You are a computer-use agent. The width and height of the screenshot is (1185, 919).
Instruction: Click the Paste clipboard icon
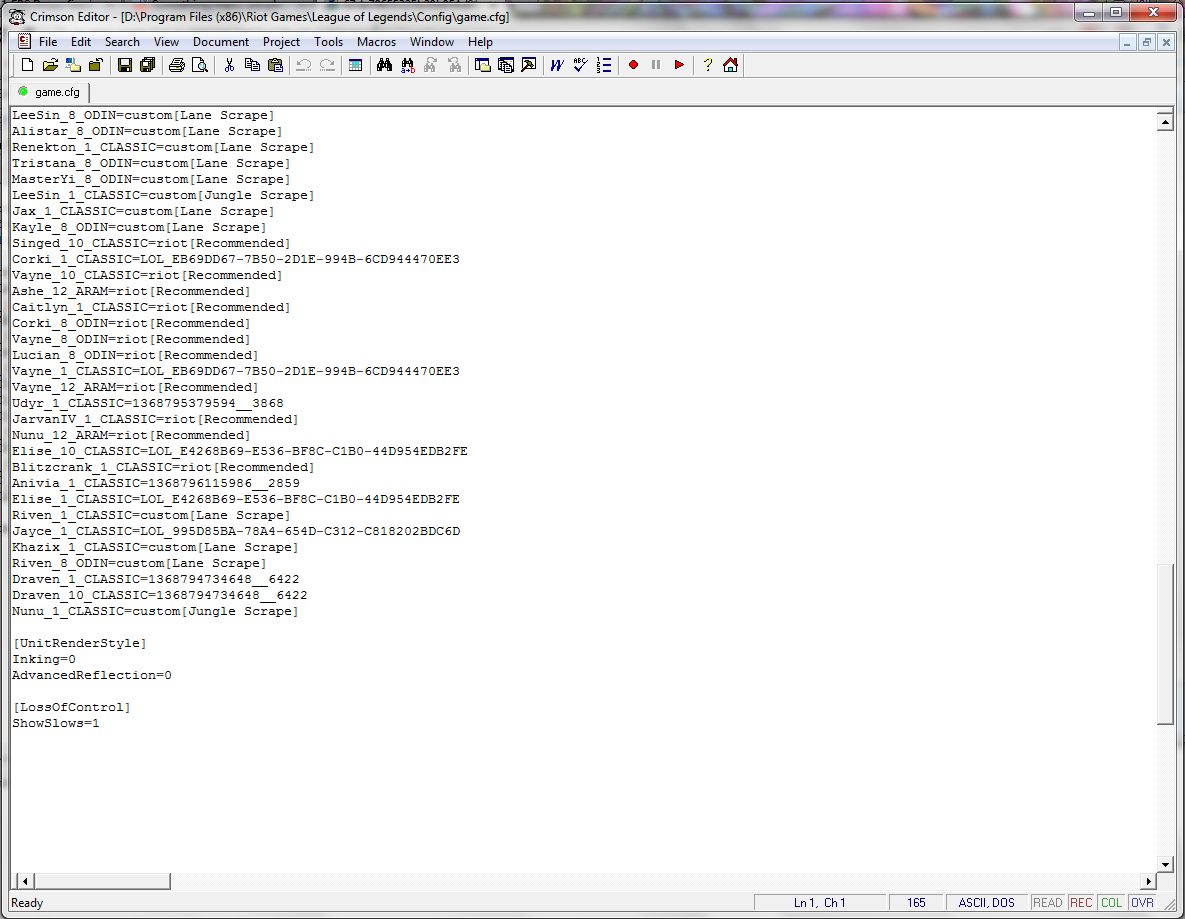[x=275, y=65]
